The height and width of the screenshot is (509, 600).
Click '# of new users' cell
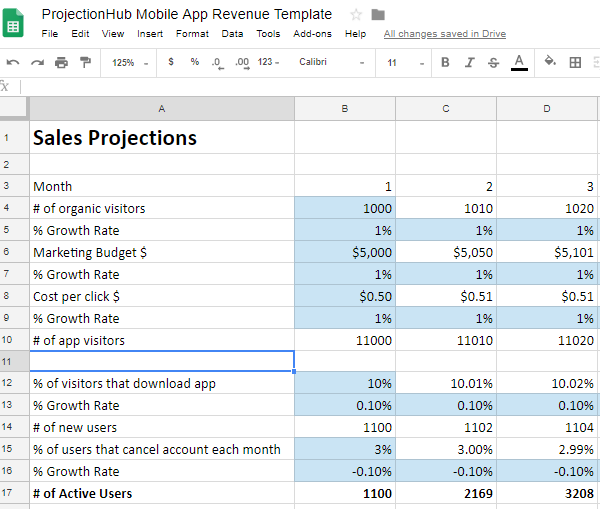pos(162,427)
